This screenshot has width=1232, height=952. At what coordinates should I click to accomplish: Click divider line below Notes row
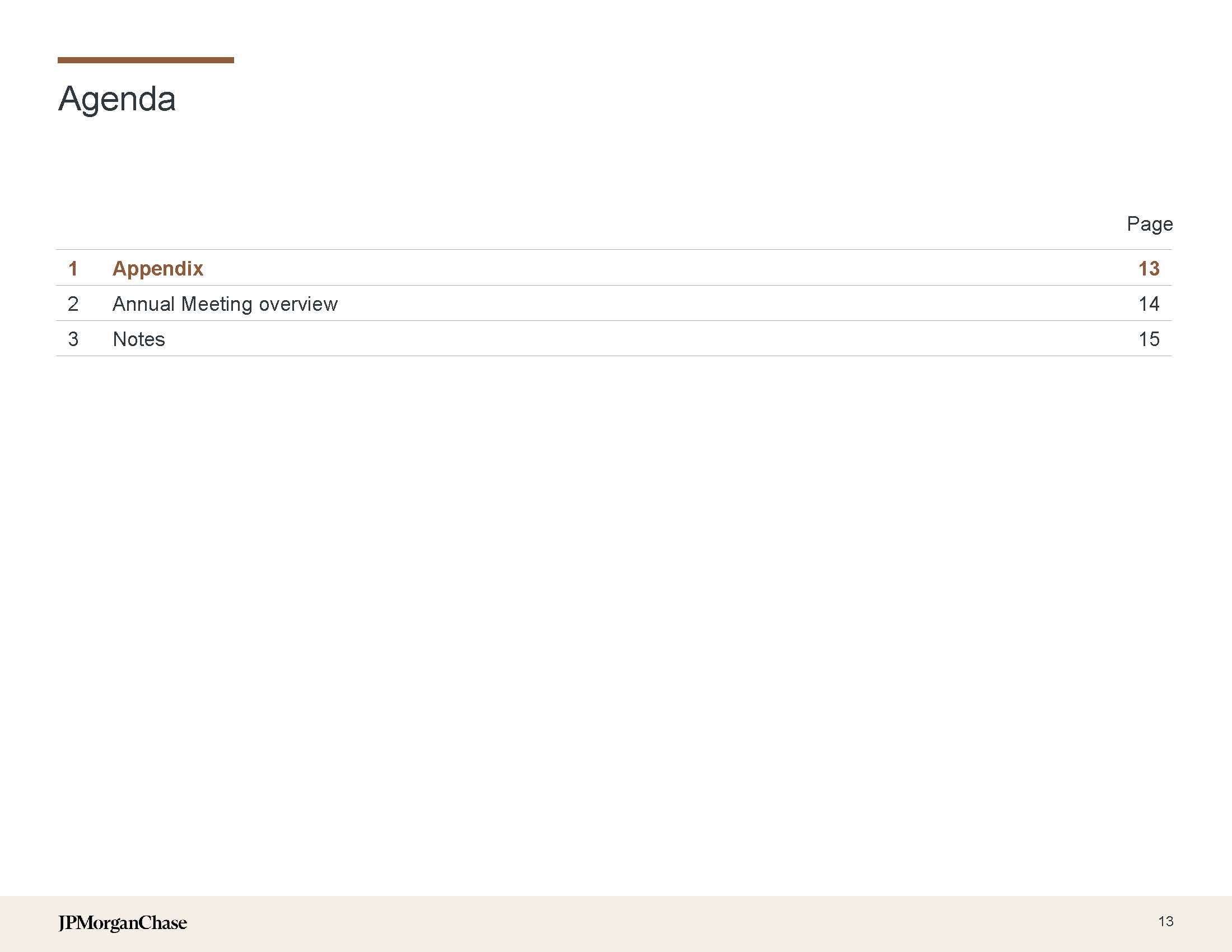click(614, 356)
